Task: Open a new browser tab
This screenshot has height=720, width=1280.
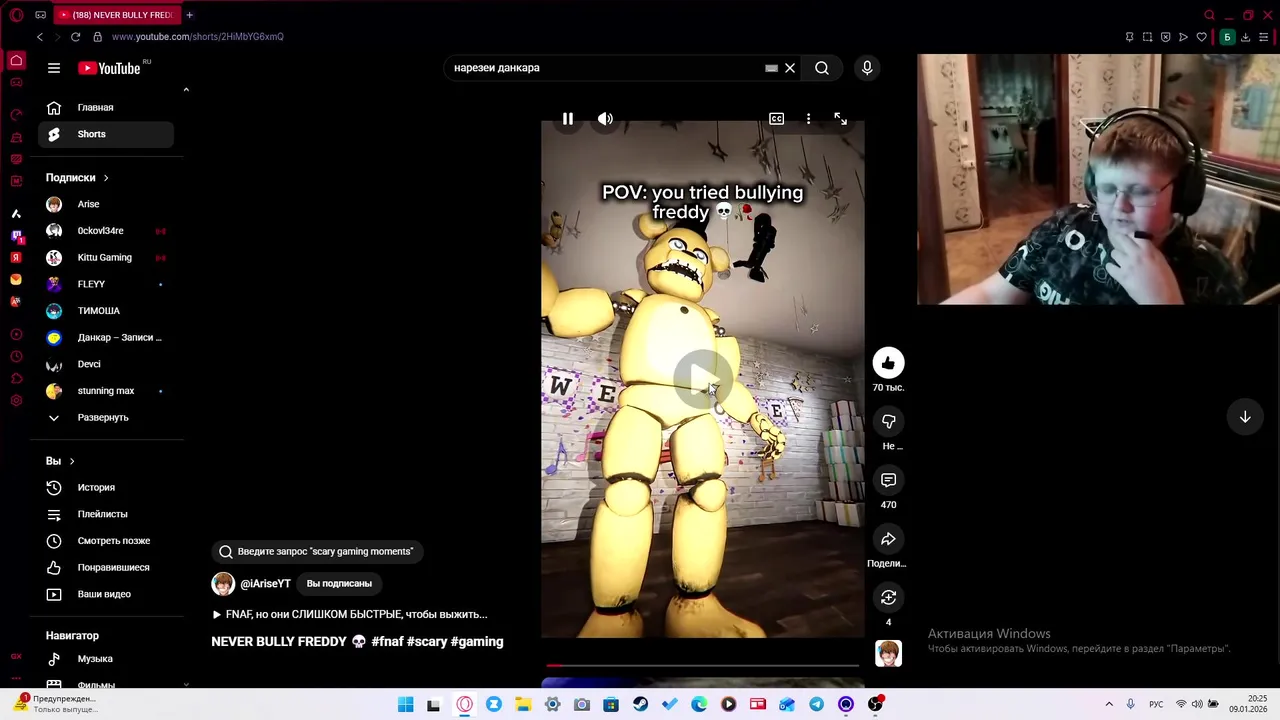Action: point(189,15)
